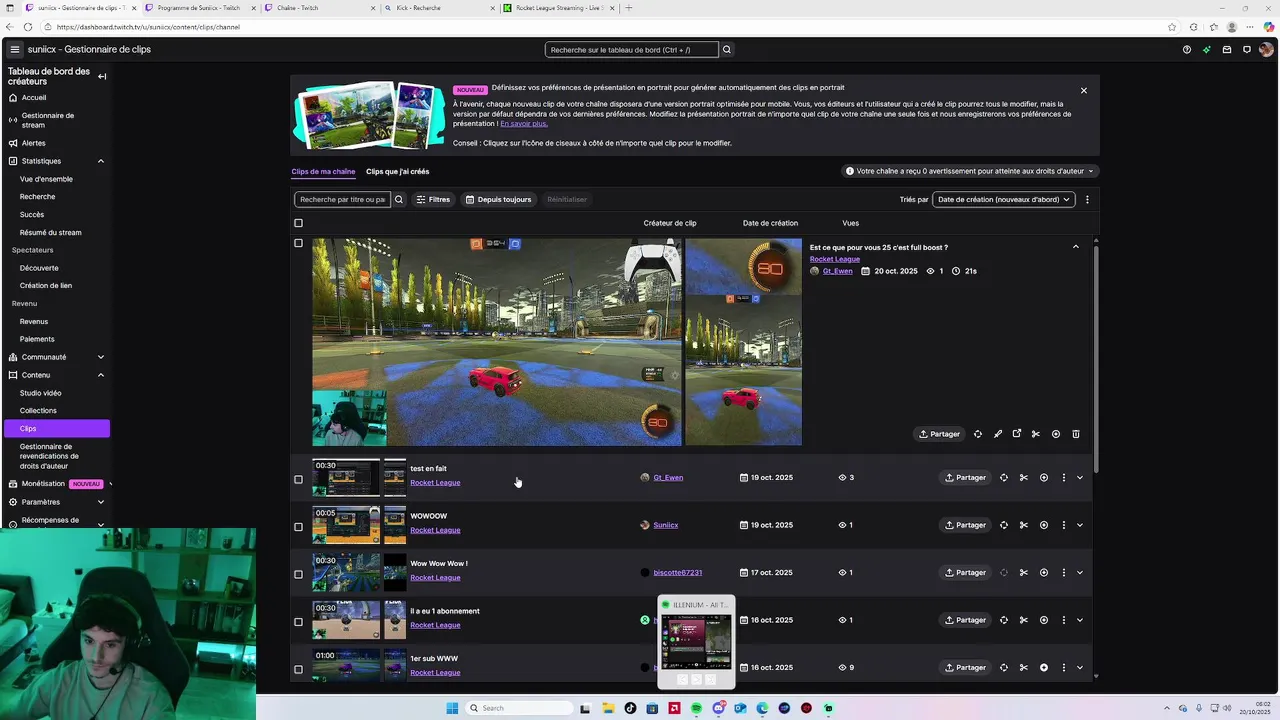The image size is (1280, 720).
Task: Open three-dot menu on 'Il a eu 1 abonnement' row
Action: pos(1064,620)
